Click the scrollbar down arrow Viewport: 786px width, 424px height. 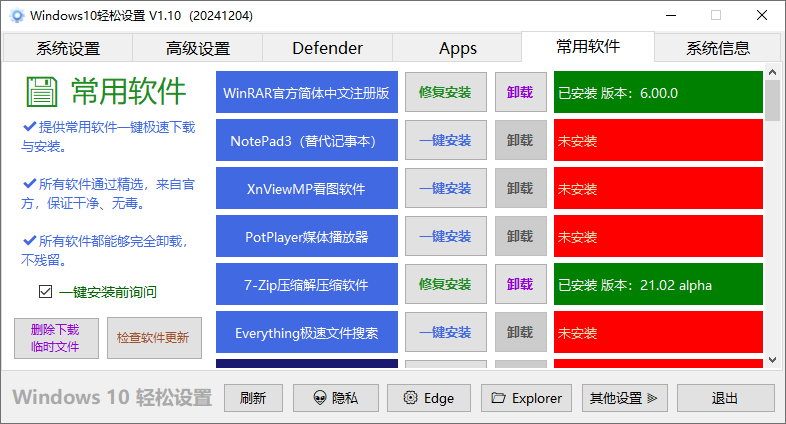tap(772, 360)
